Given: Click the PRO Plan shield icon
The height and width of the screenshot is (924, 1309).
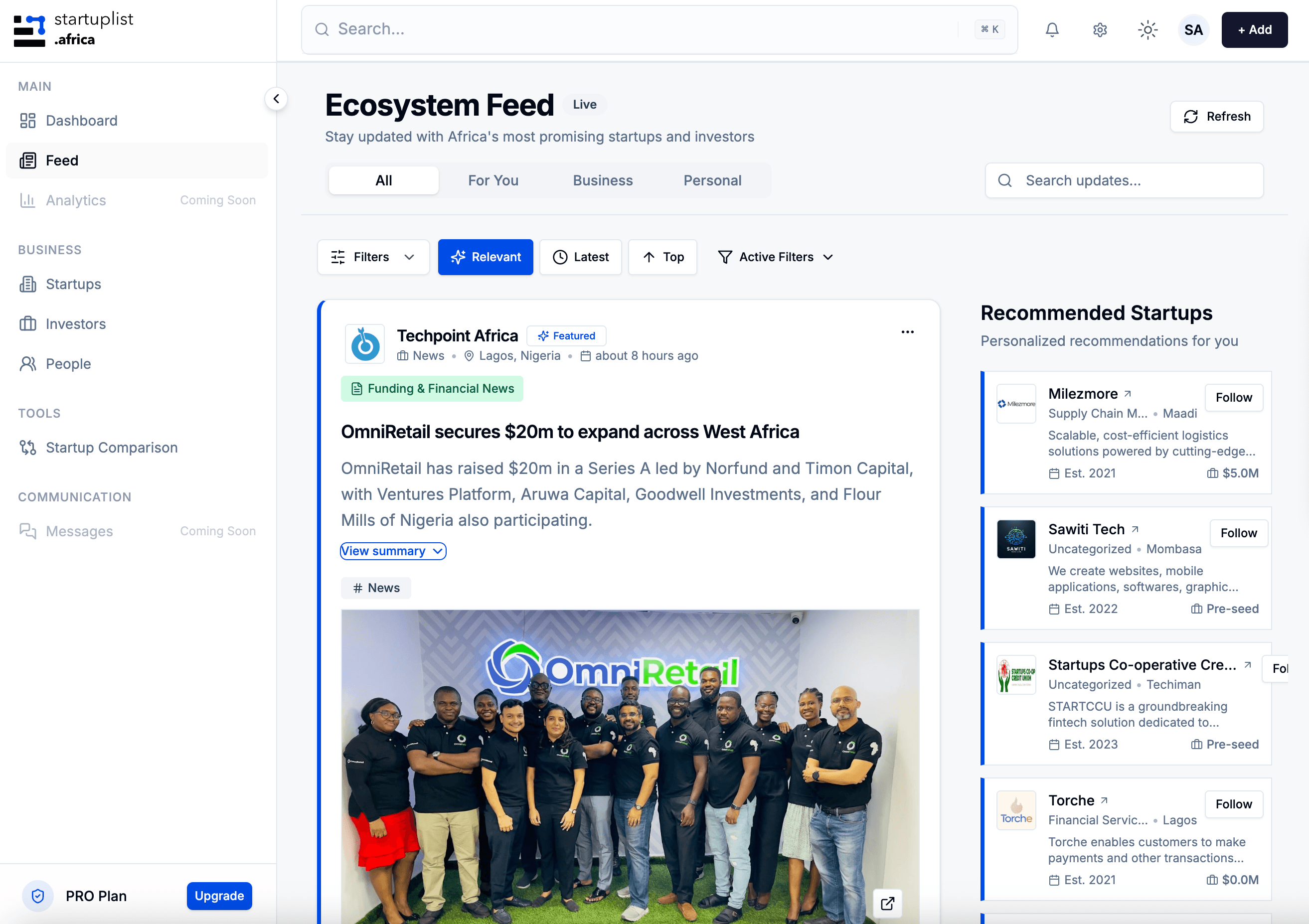Looking at the screenshot, I should [37, 896].
